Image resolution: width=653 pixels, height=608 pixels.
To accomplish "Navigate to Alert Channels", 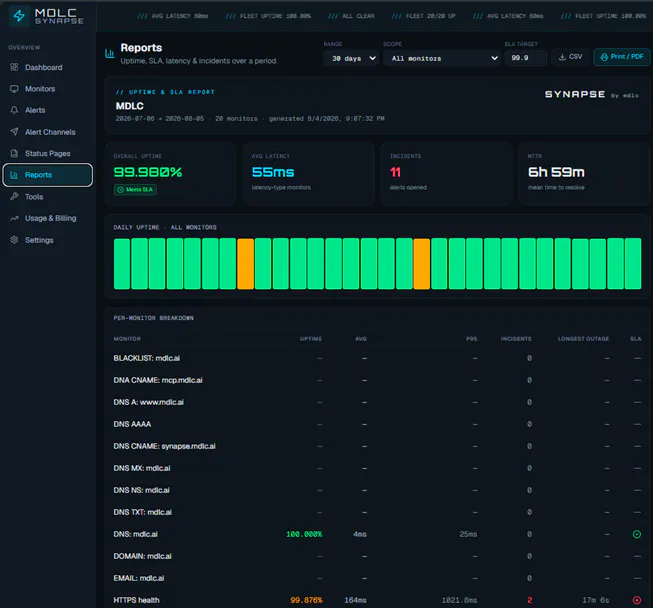I will 50,132.
